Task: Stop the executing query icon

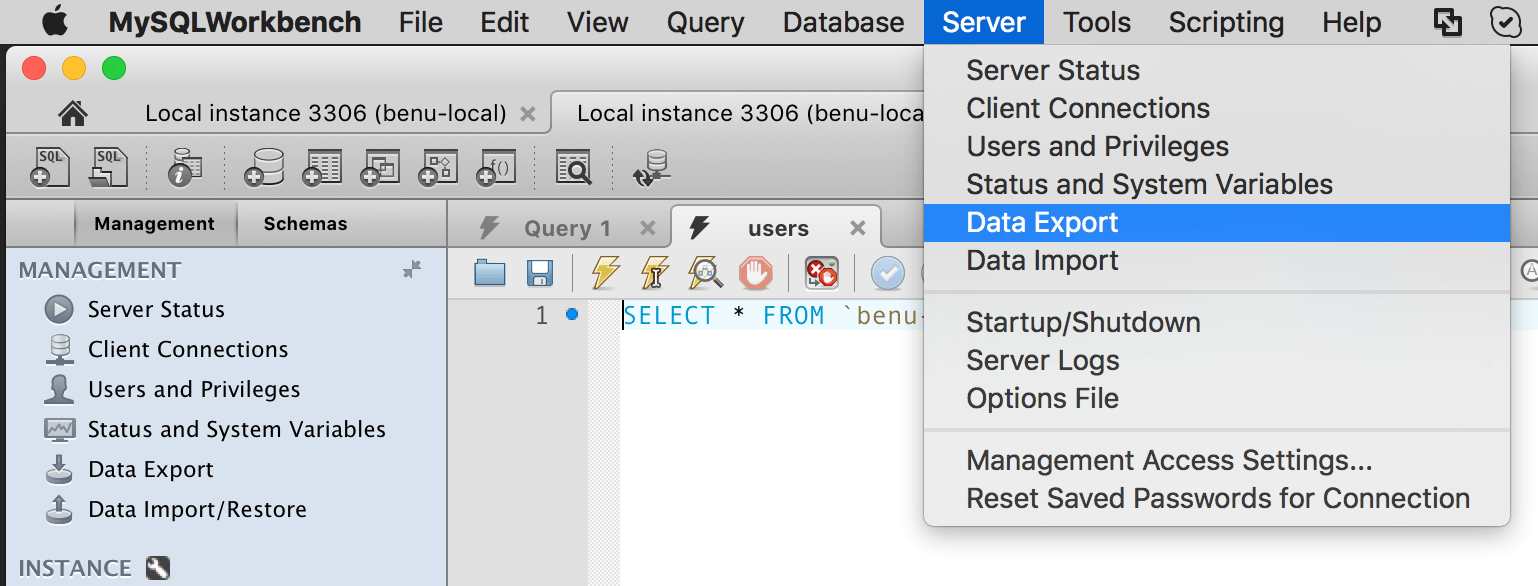Action: [x=756, y=272]
